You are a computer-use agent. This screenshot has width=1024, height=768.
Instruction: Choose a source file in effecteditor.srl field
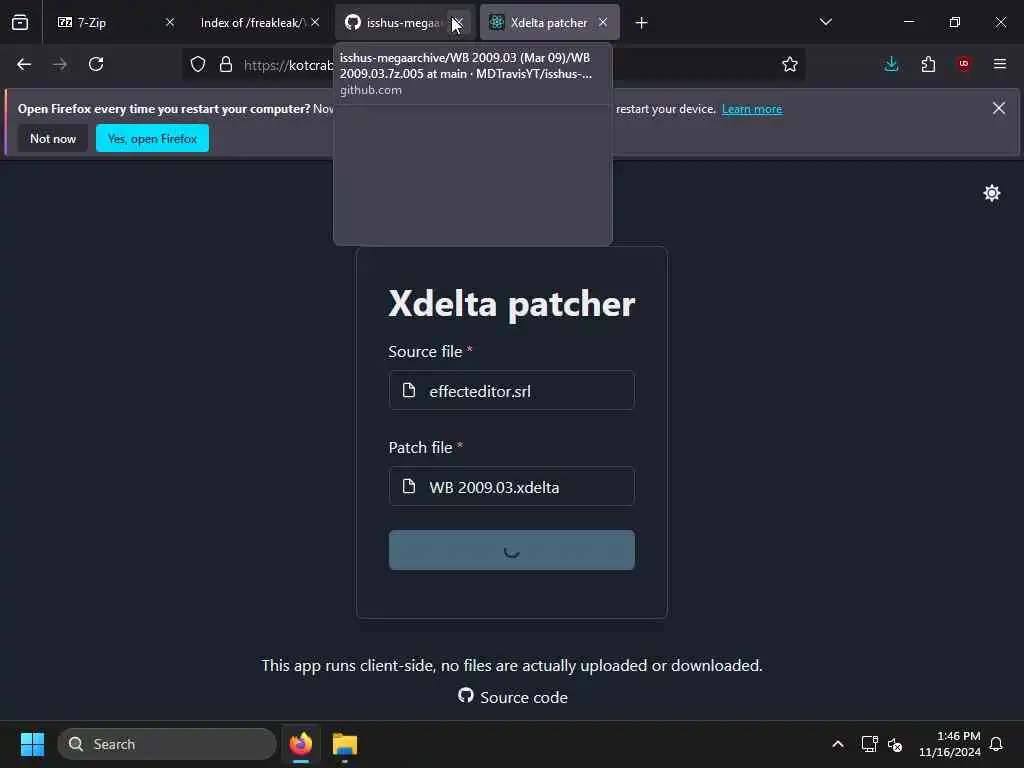point(511,391)
